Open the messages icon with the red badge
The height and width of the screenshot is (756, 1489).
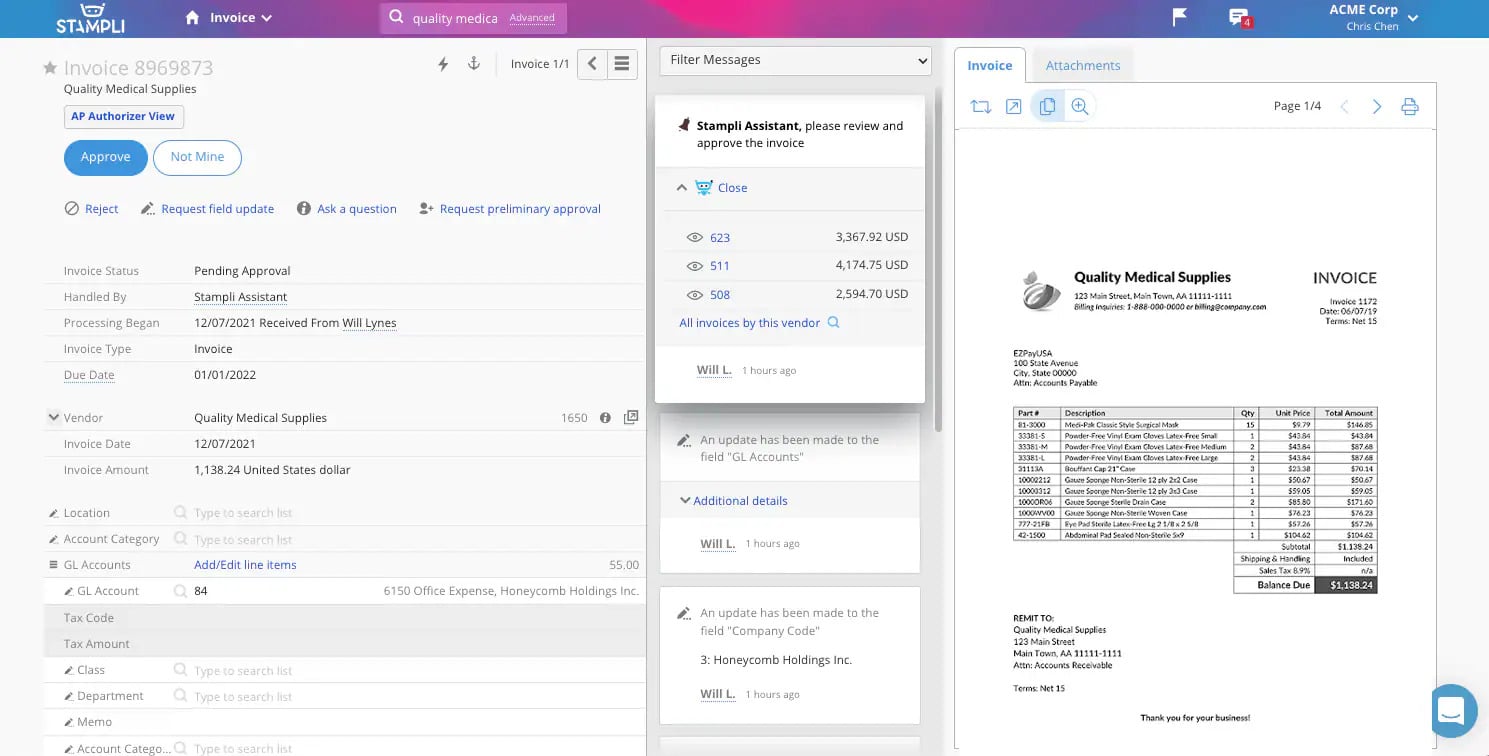point(1239,17)
